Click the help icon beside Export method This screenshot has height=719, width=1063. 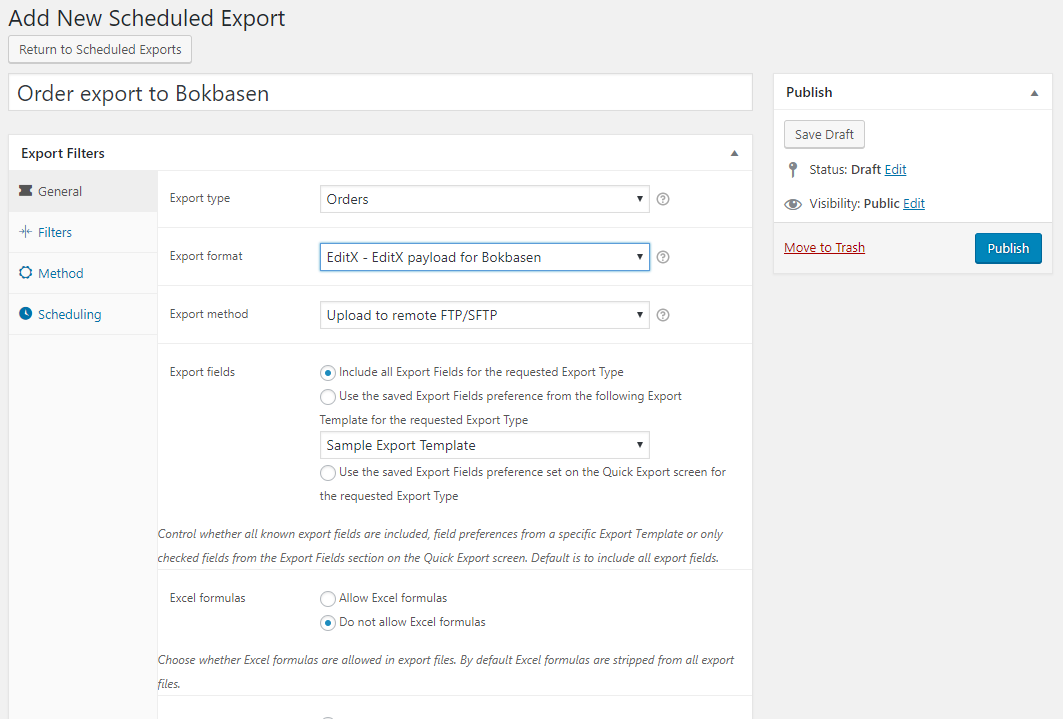(x=663, y=315)
